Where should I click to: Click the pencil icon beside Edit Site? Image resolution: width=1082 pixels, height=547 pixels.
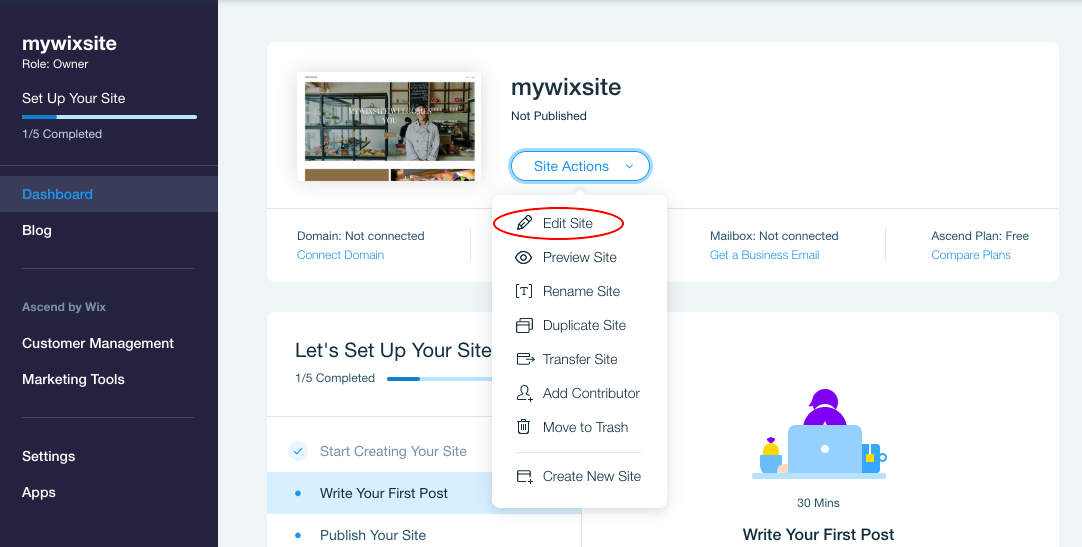pyautogui.click(x=524, y=223)
